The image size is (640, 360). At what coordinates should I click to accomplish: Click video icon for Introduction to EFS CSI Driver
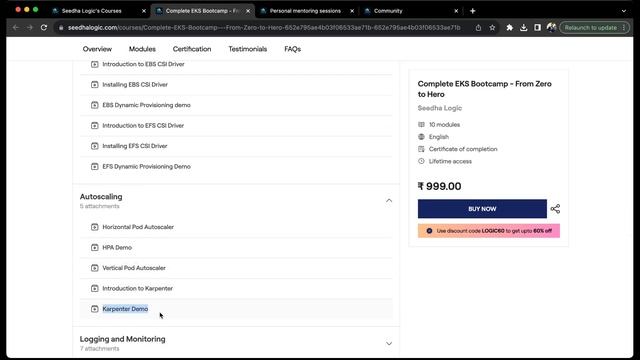(95, 125)
